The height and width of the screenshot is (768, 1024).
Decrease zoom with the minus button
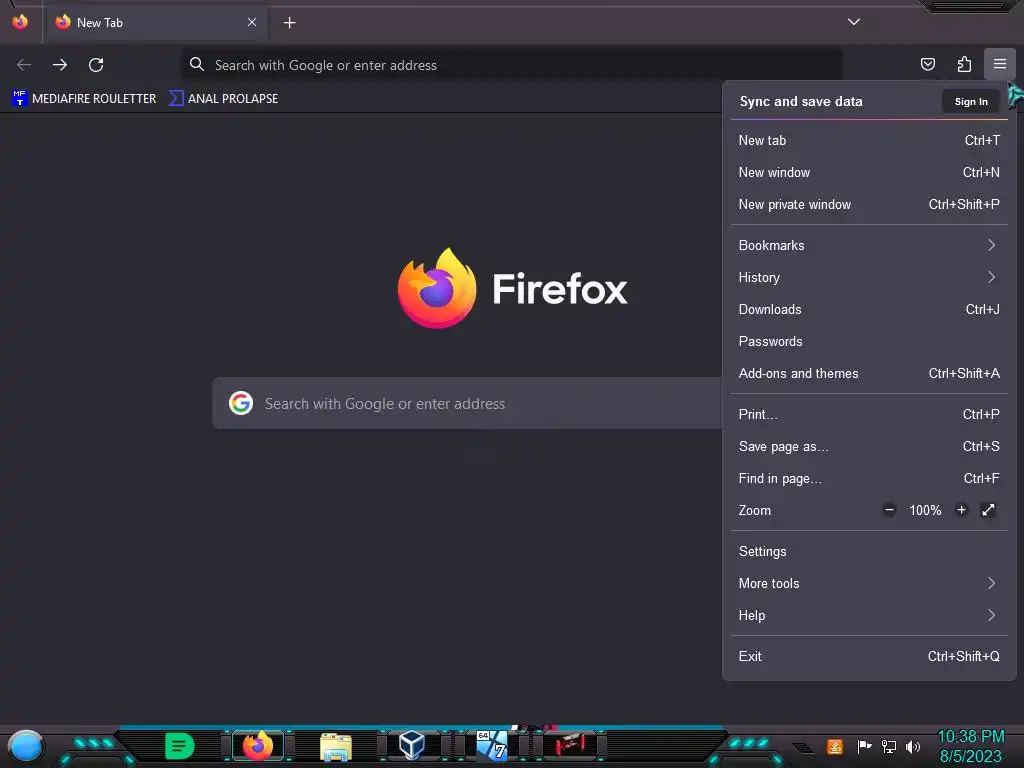click(x=889, y=510)
